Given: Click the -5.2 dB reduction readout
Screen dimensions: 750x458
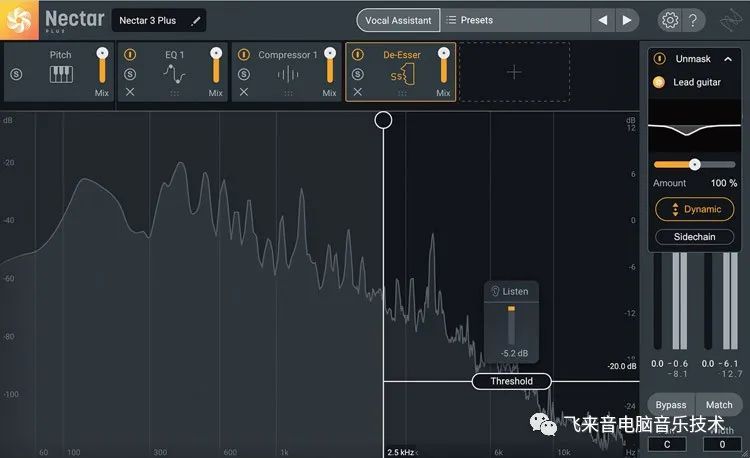Looking at the screenshot, I should pyautogui.click(x=515, y=353).
